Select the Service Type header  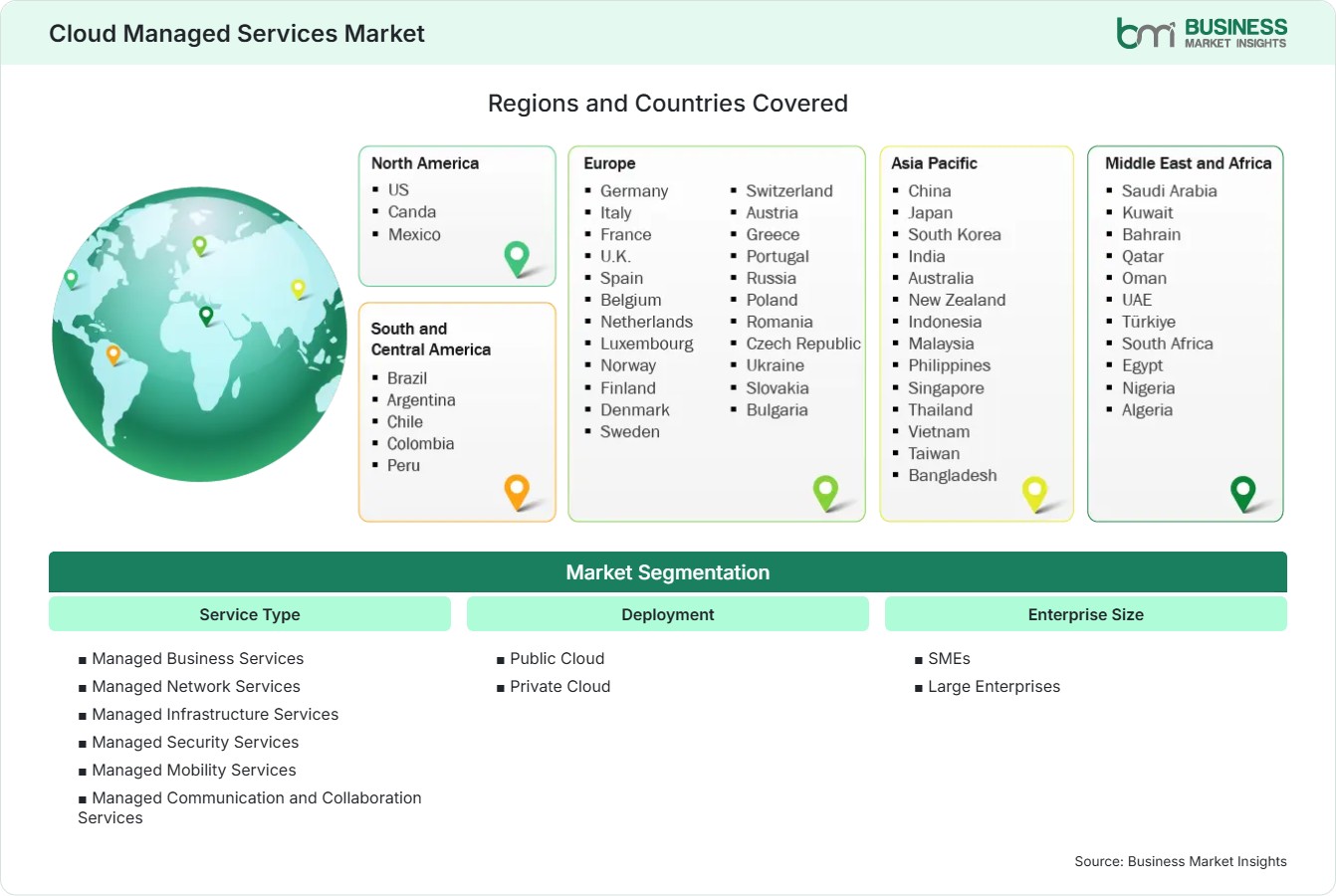tap(250, 614)
